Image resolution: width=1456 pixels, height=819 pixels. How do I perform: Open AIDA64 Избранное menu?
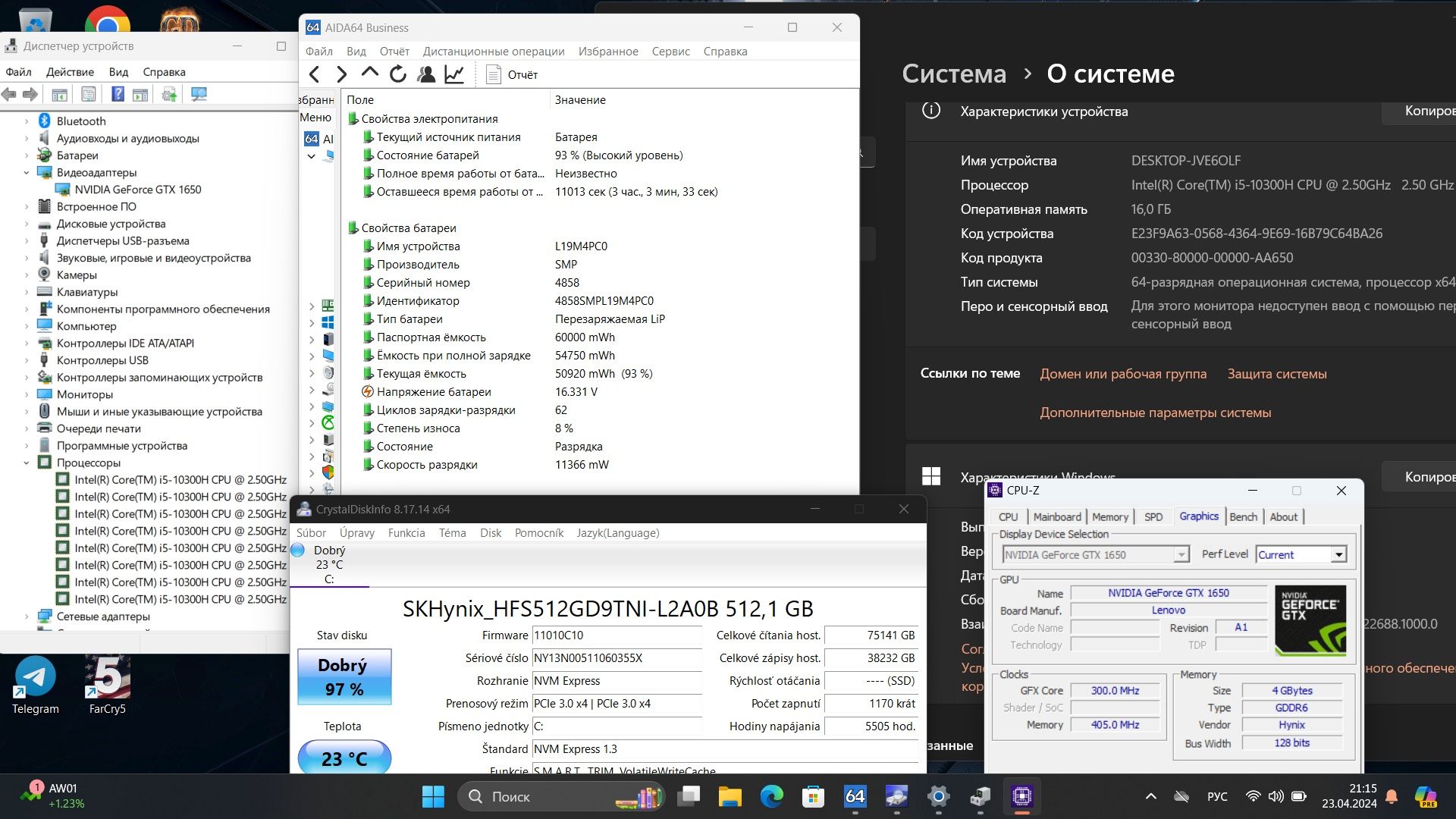coord(608,52)
